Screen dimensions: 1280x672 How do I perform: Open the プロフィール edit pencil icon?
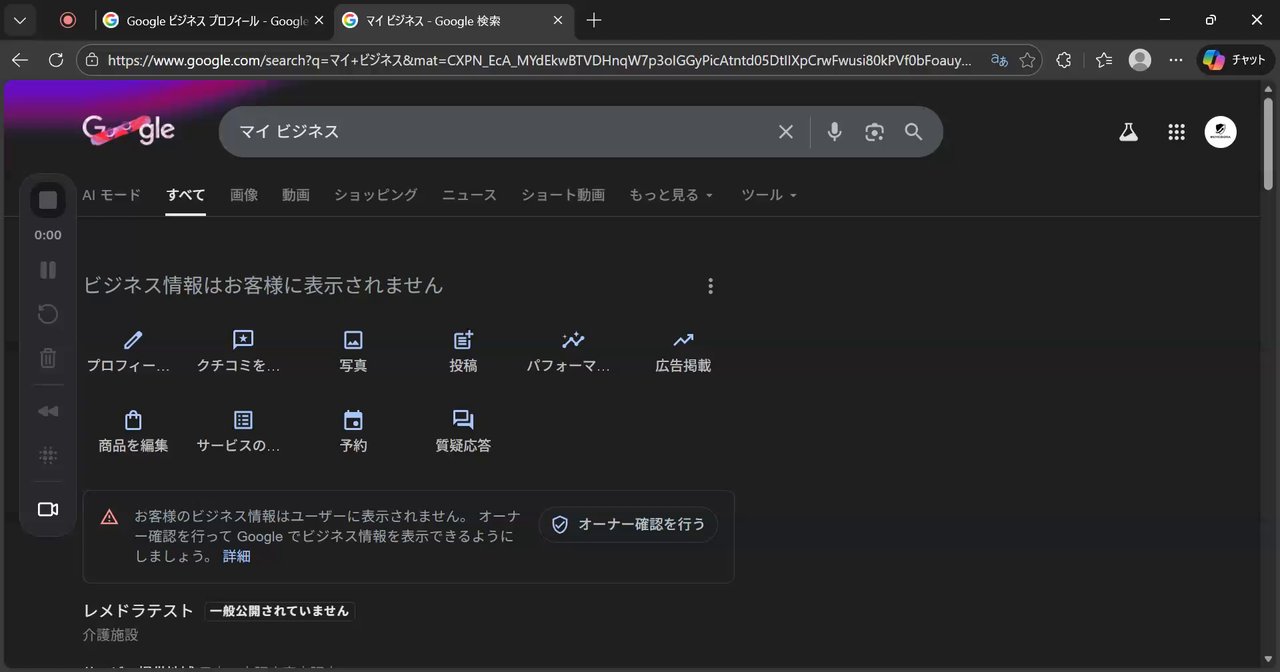(133, 341)
